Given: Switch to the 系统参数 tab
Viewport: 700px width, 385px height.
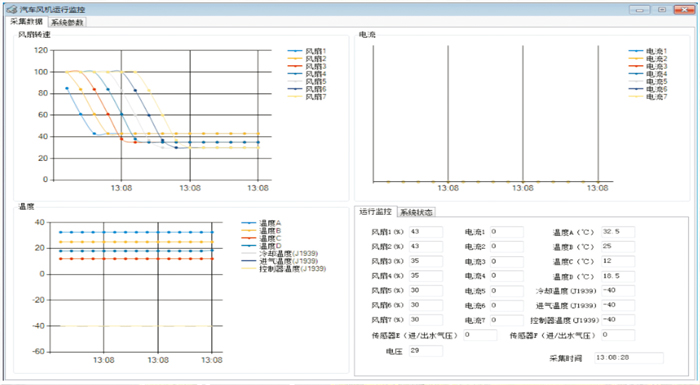Looking at the screenshot, I should pyautogui.click(x=67, y=22).
